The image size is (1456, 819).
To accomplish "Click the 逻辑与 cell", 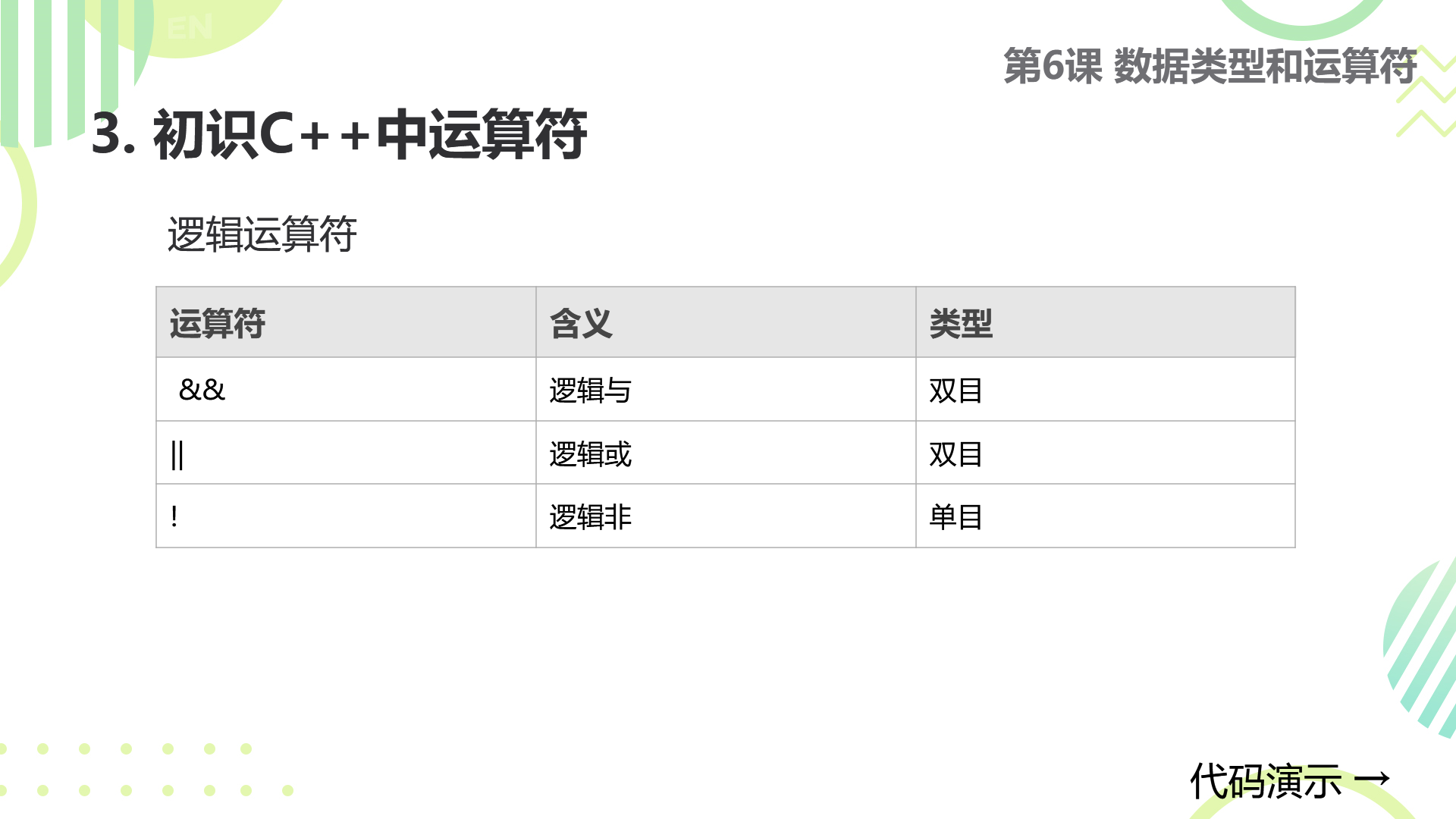I will [726, 389].
